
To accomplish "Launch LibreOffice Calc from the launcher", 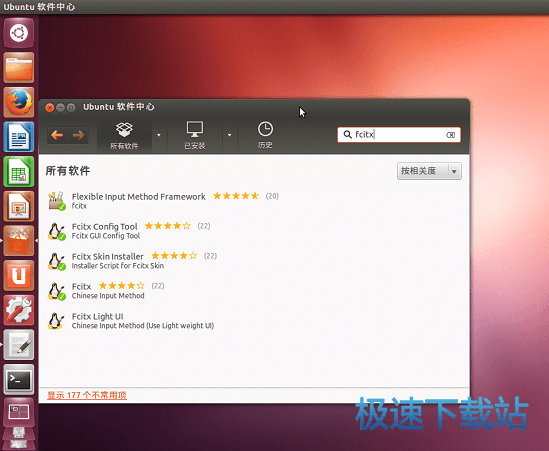I will coord(19,172).
